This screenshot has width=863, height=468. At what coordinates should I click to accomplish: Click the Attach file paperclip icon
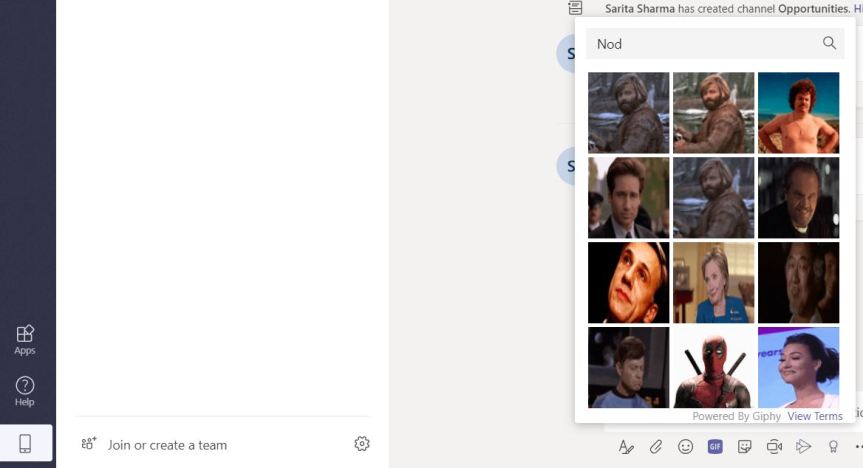656,446
